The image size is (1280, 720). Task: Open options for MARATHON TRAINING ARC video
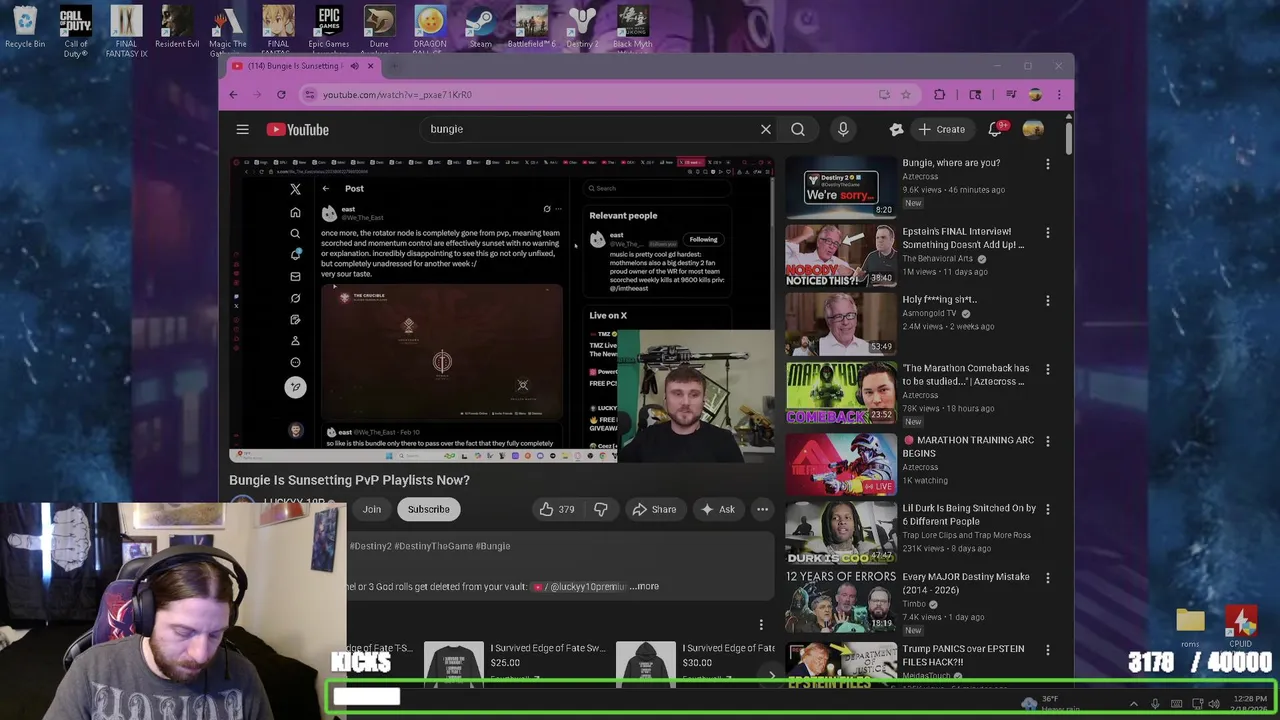tap(1048, 442)
